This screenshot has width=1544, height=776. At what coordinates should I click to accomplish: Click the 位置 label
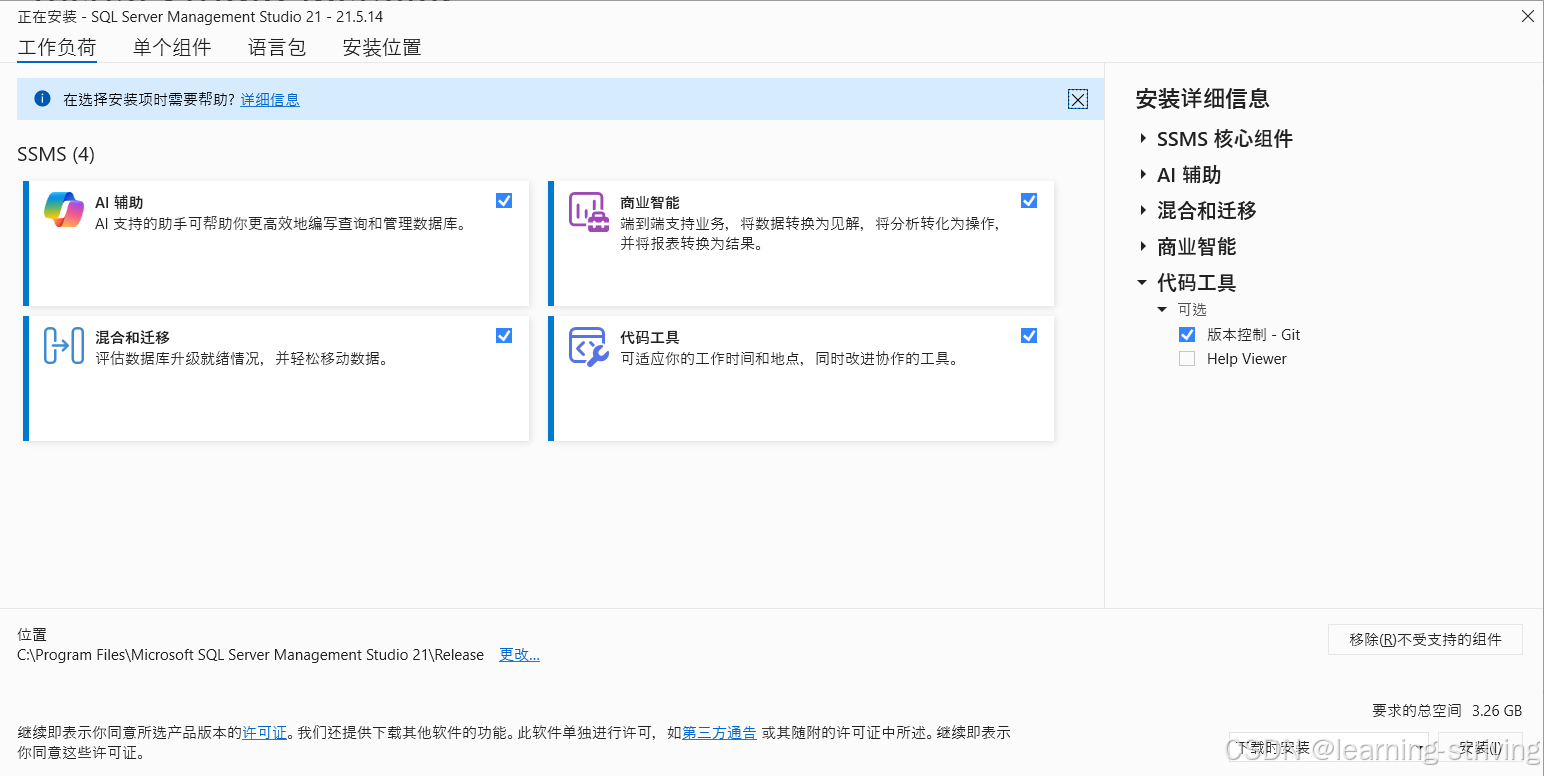(x=32, y=635)
